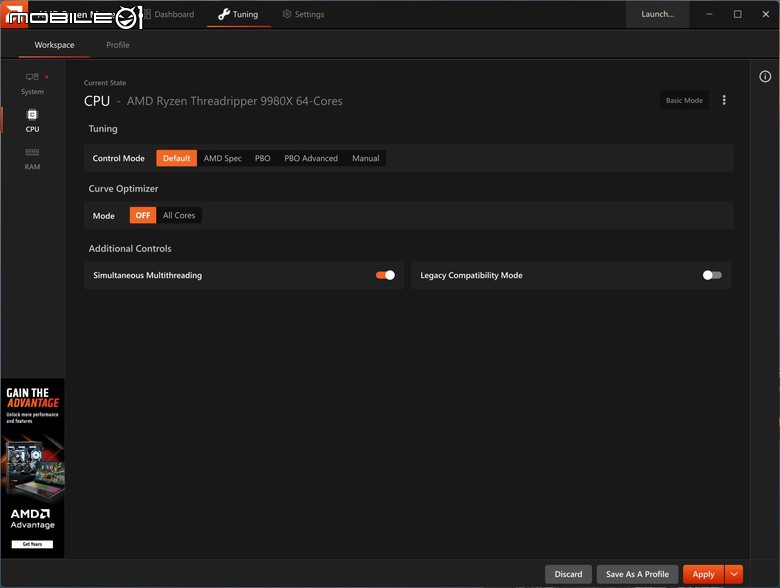Open the RAM section in sidebar

32,159
